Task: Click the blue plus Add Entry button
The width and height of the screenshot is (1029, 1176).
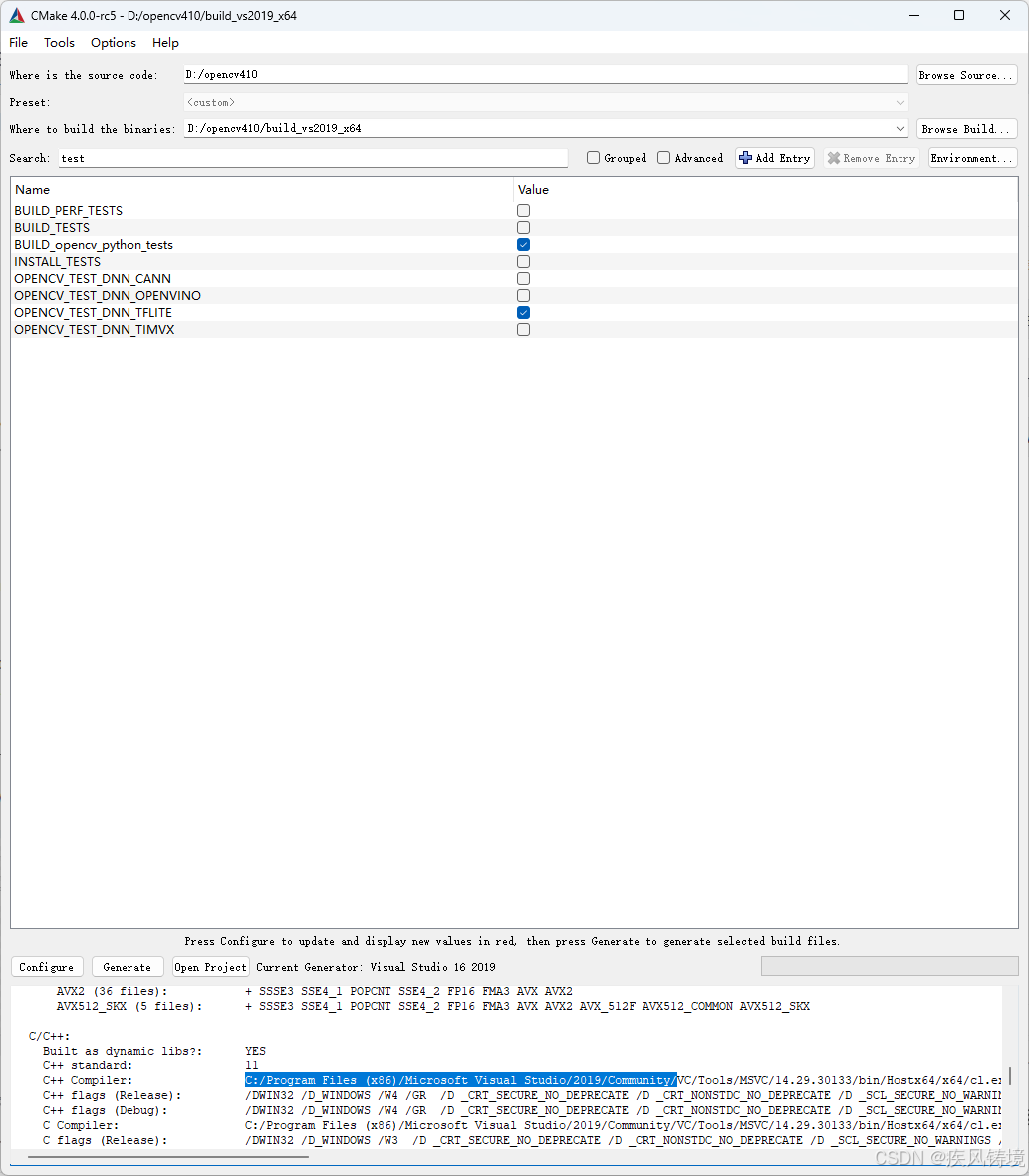Action: point(775,158)
